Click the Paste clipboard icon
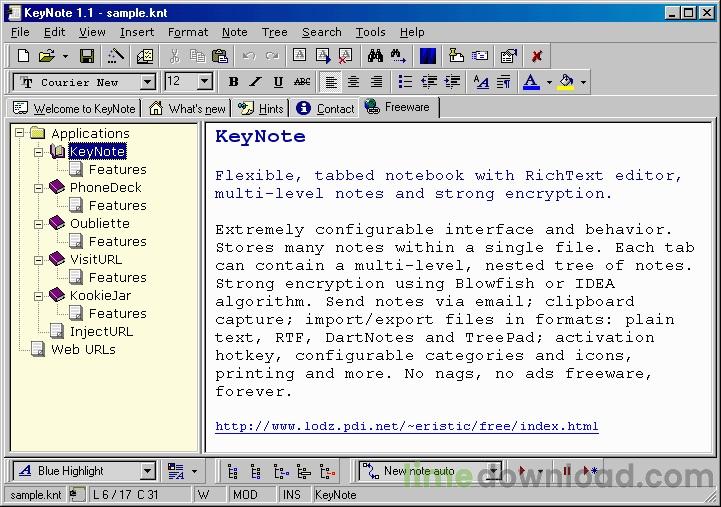 click(x=220, y=56)
